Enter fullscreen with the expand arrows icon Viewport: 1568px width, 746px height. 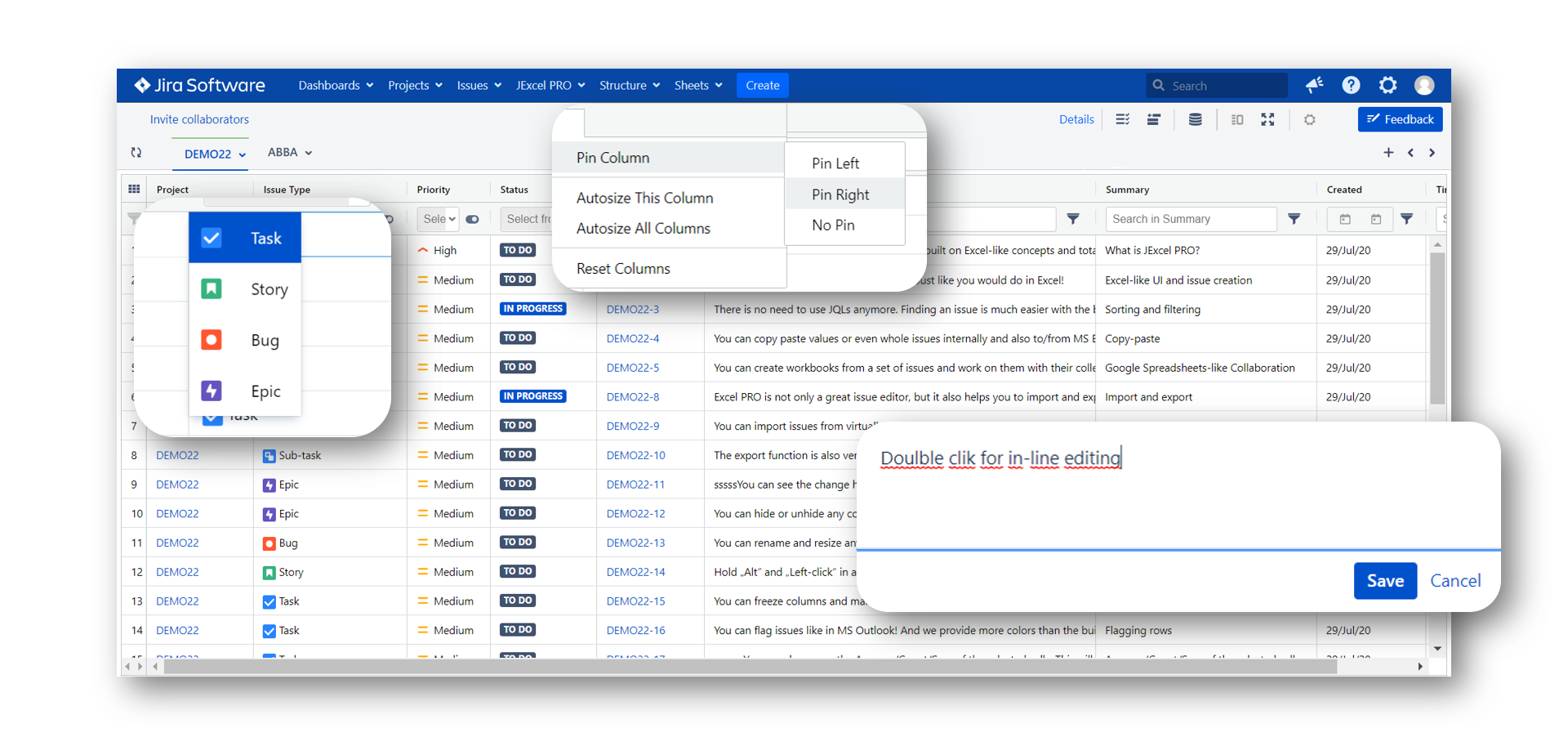coord(1267,119)
